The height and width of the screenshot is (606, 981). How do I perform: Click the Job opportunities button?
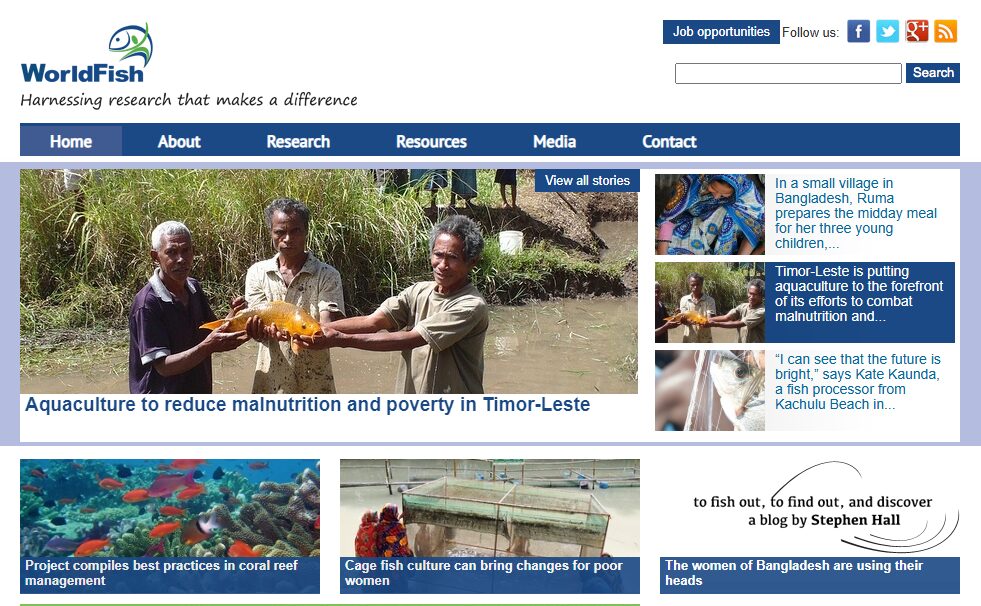click(x=721, y=32)
